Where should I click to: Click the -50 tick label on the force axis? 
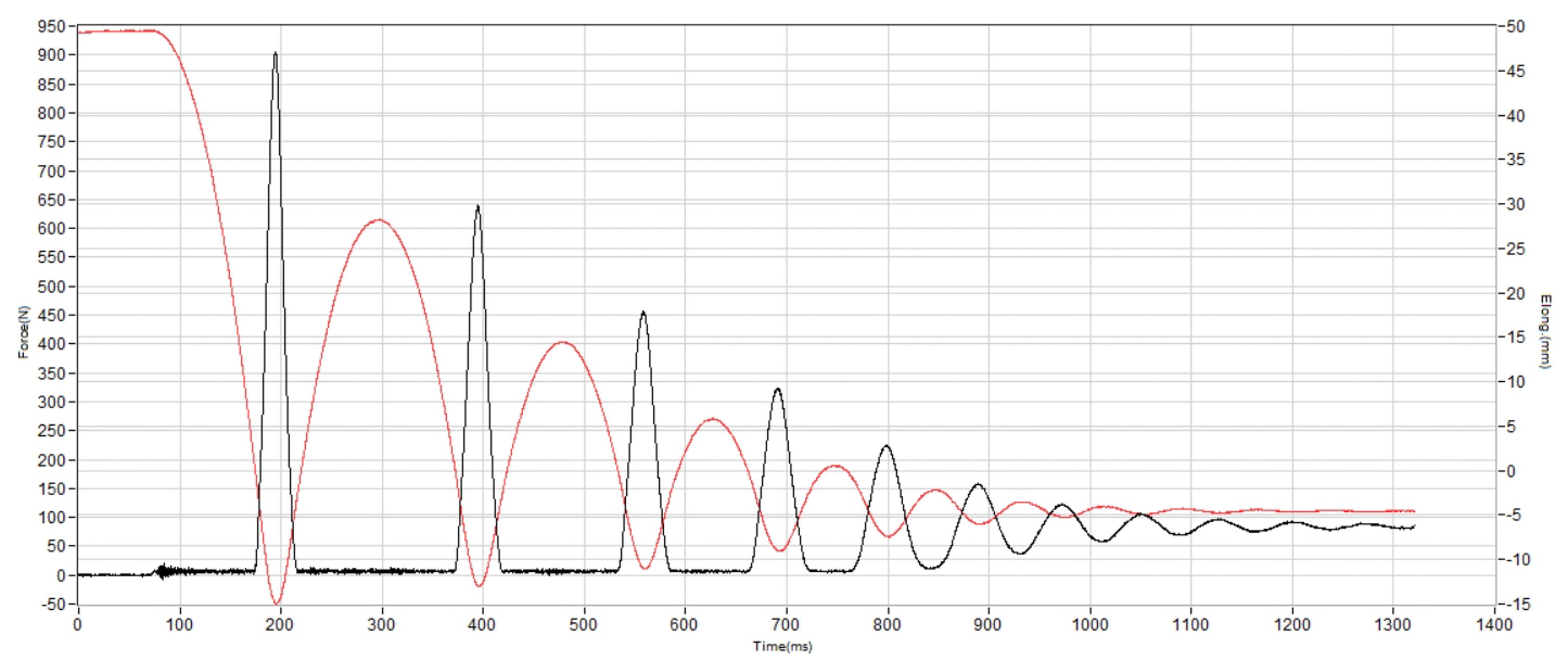pyautogui.click(x=52, y=605)
